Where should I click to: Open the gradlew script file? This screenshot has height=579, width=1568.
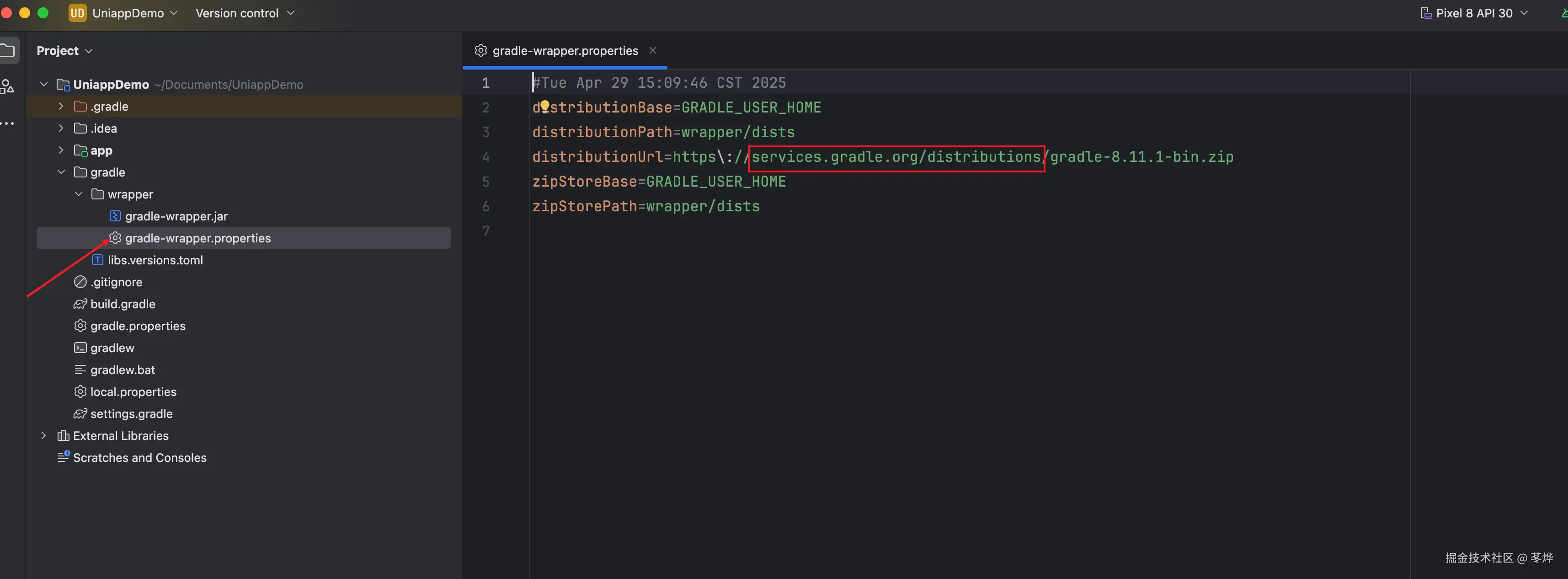tap(112, 348)
